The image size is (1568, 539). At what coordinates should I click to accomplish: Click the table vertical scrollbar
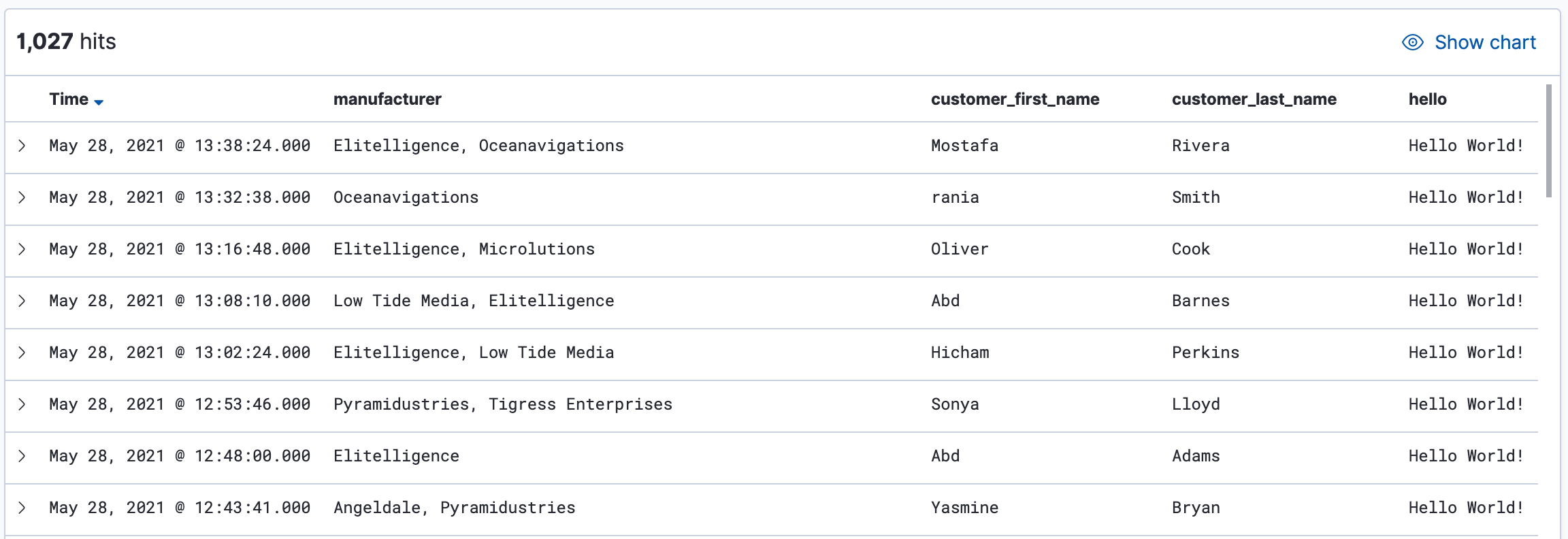pos(1549,141)
